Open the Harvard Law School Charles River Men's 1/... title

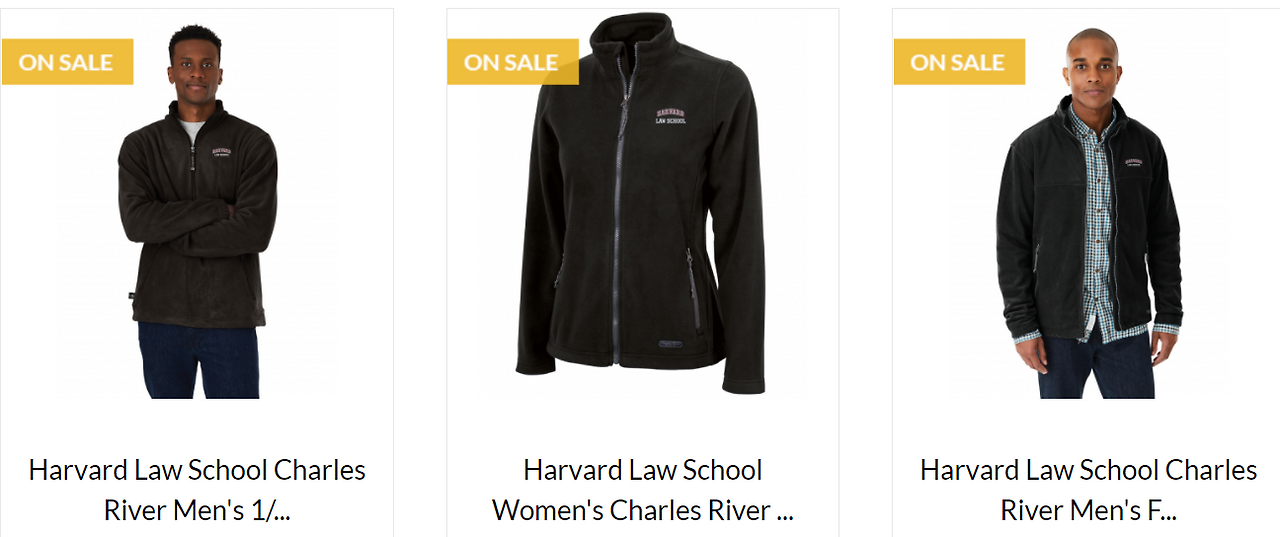click(197, 490)
